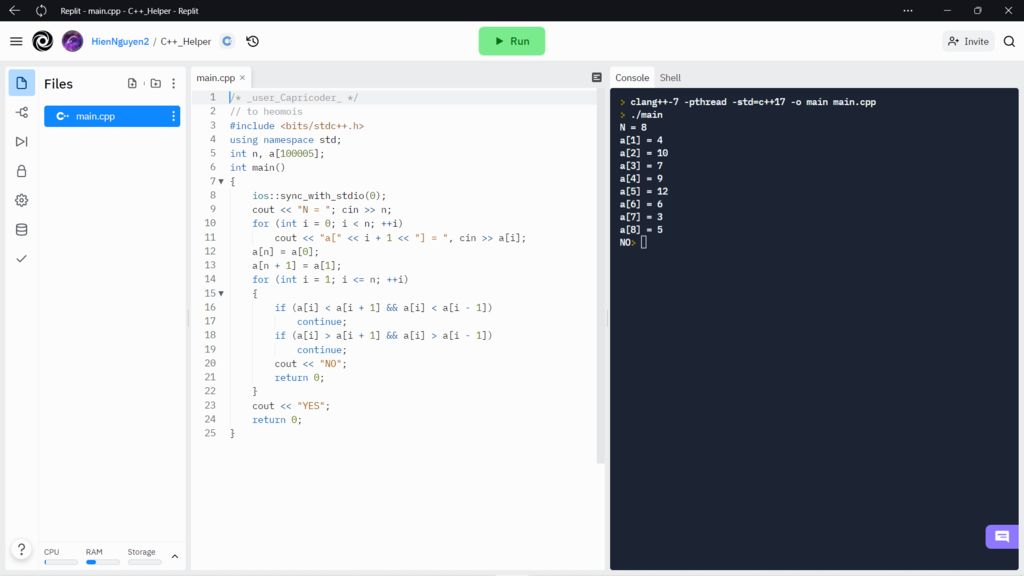Open the Settings gear in sidebar
Viewport: 1024px width, 576px height.
22,200
